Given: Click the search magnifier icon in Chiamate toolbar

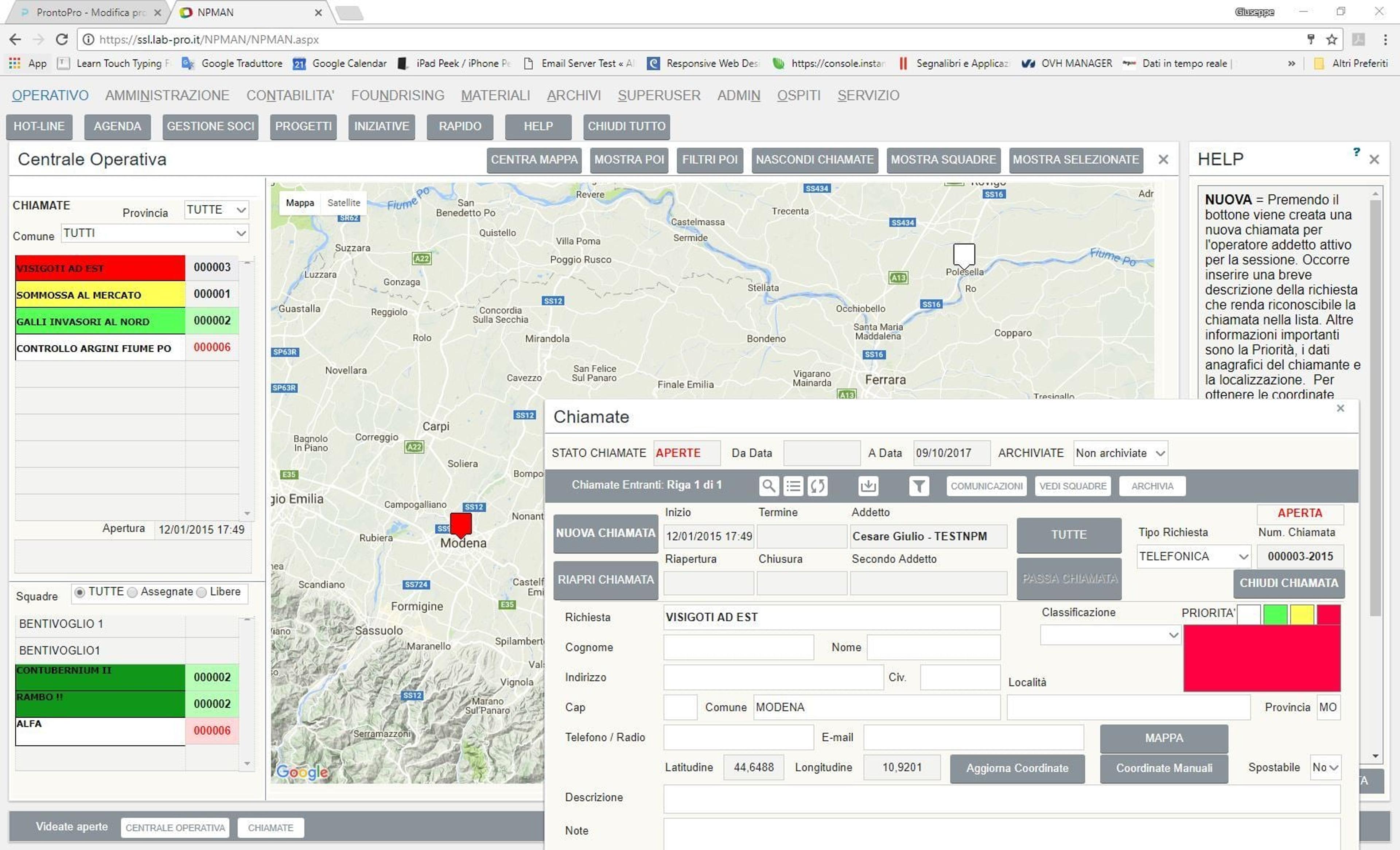Looking at the screenshot, I should point(768,486).
